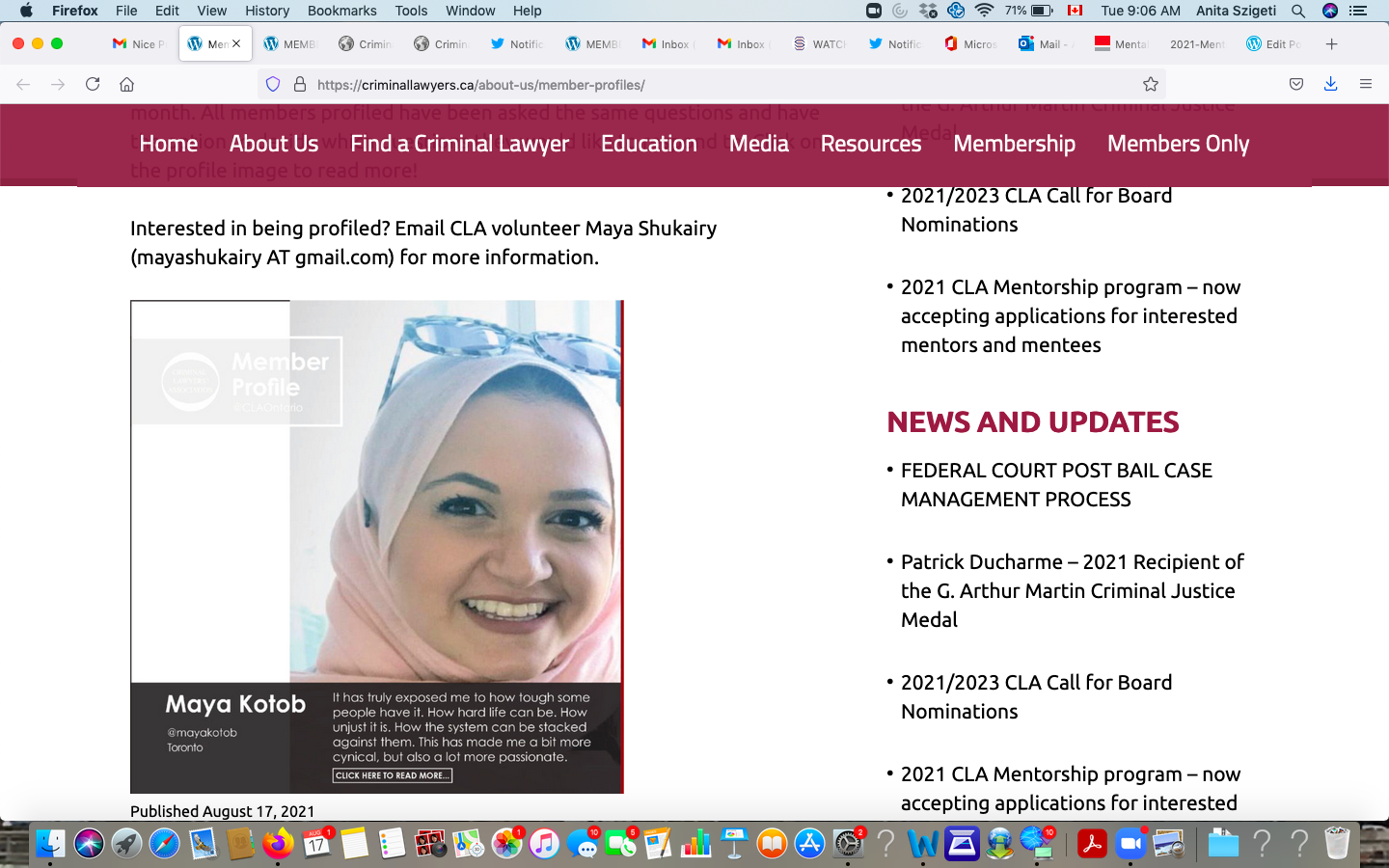Image resolution: width=1389 pixels, height=868 pixels.
Task: Reload the page with the refresh icon
Action: point(93,84)
